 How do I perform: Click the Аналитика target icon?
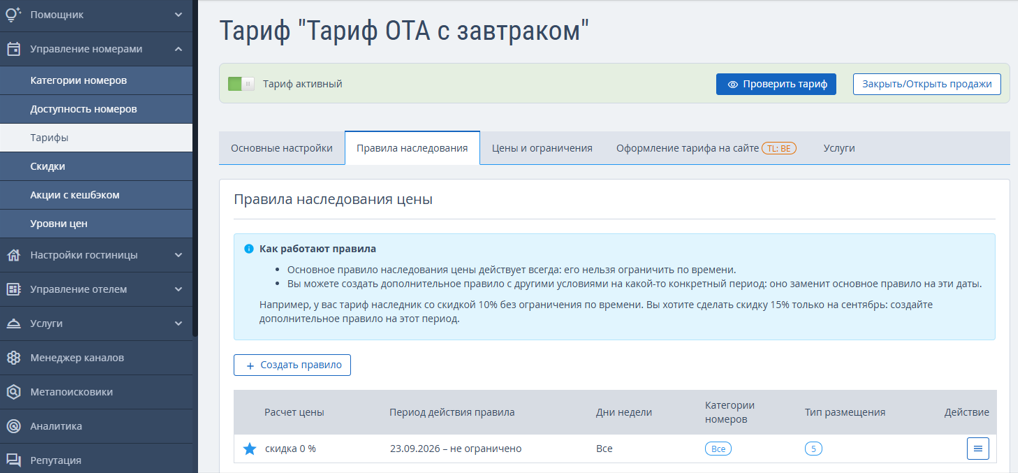(x=13, y=426)
